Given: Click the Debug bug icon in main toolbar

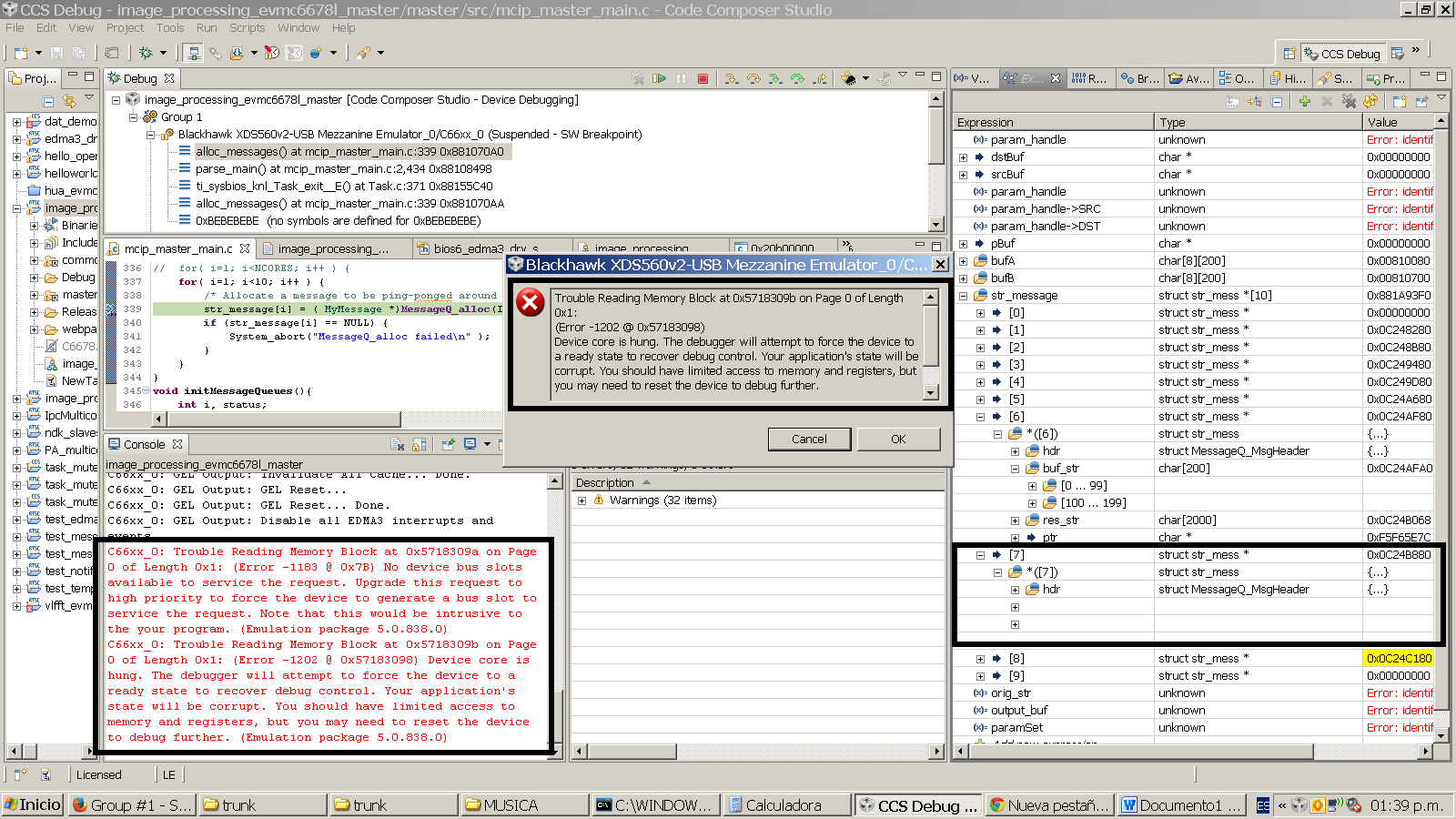Looking at the screenshot, I should click(146, 53).
